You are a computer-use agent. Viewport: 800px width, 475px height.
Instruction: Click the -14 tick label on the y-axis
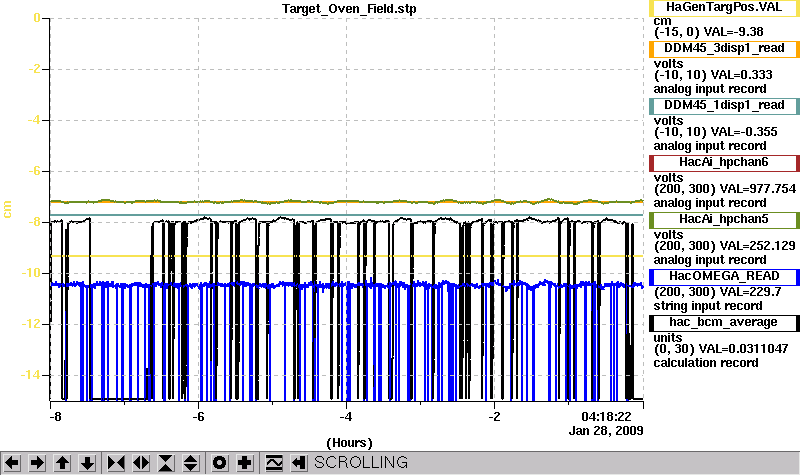pos(30,375)
